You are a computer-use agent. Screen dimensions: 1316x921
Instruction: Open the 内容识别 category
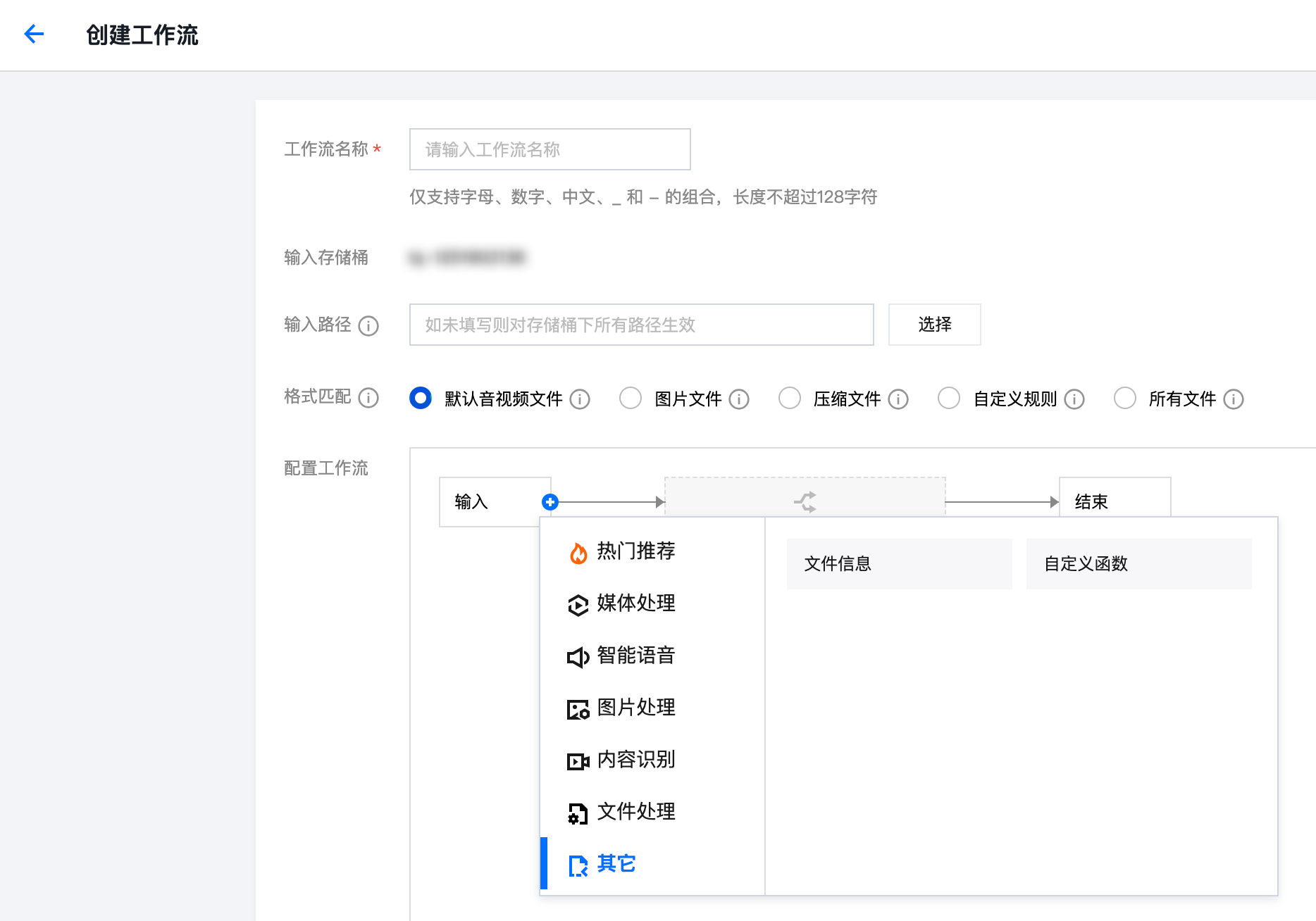pyautogui.click(x=635, y=760)
